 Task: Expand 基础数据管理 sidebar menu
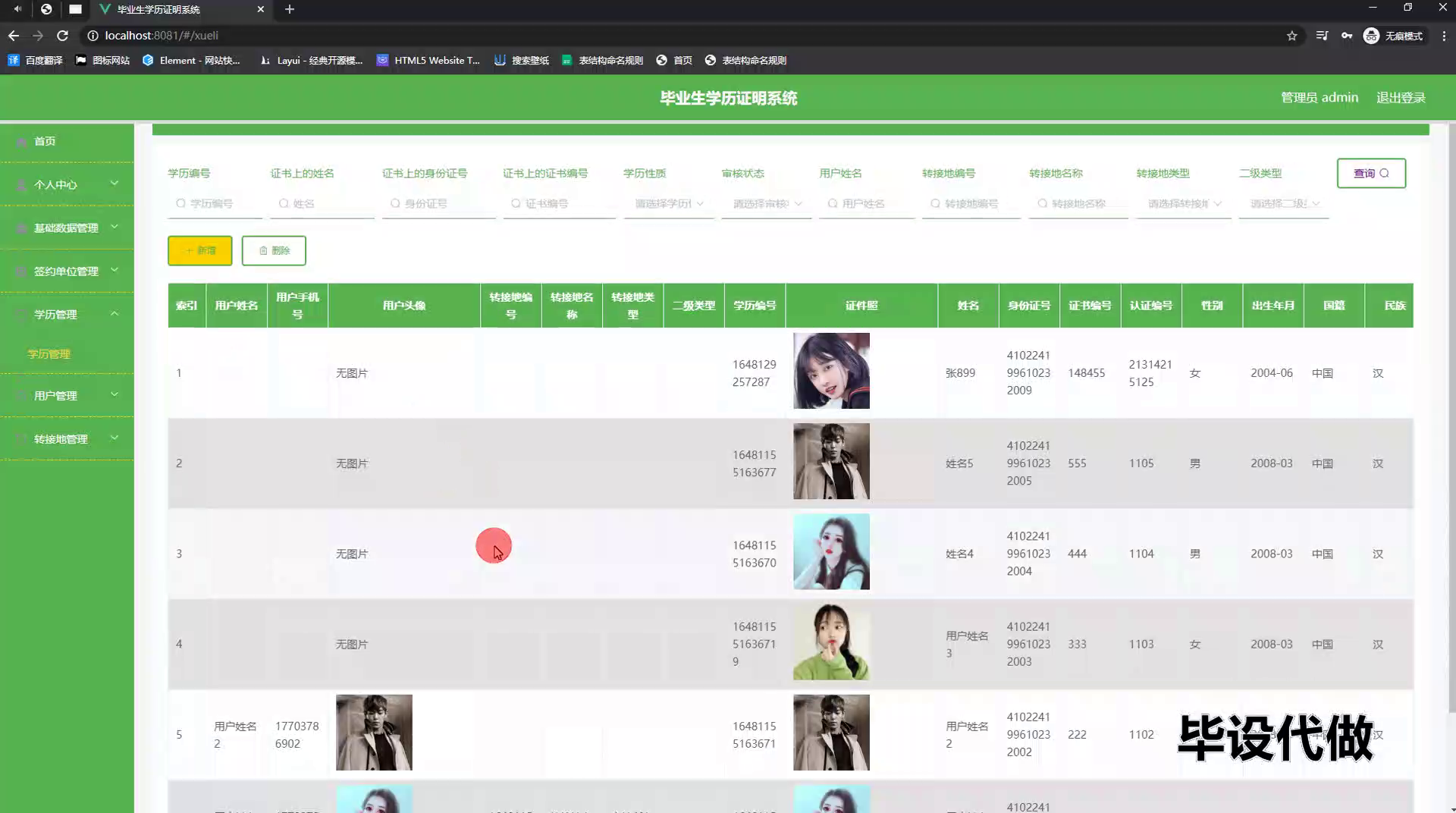pyautogui.click(x=67, y=228)
